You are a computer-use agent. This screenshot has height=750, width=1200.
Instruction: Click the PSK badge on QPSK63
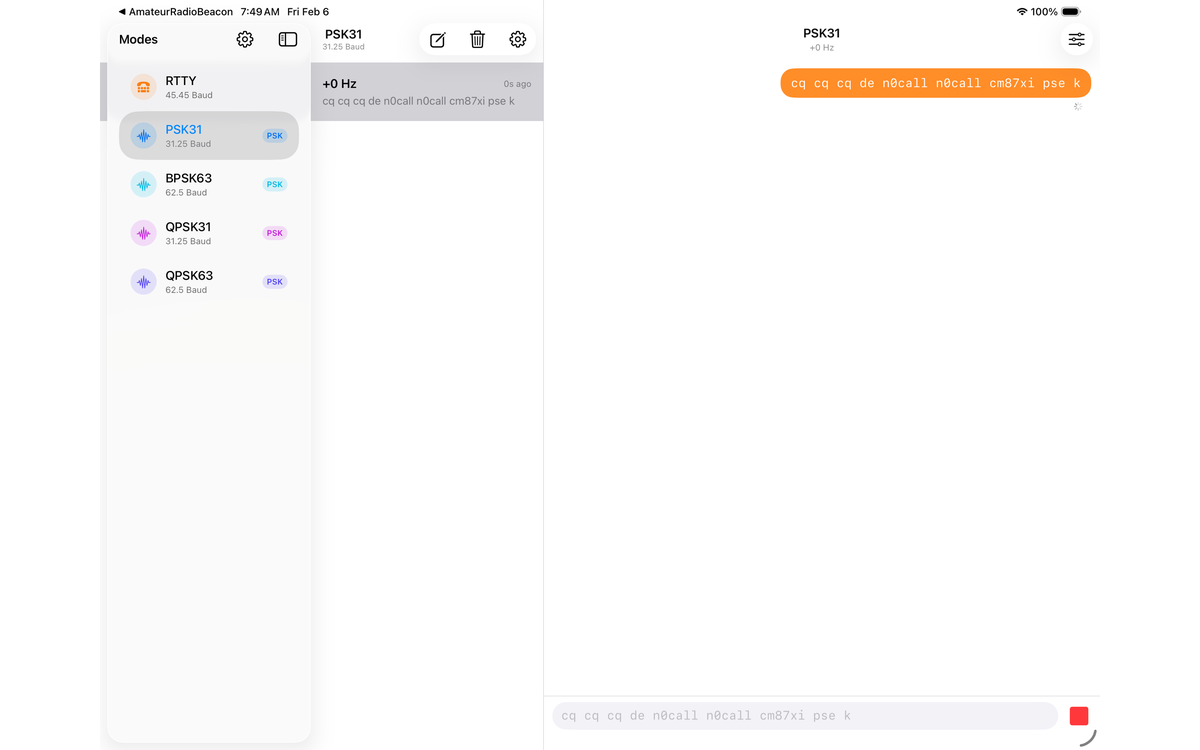274,282
